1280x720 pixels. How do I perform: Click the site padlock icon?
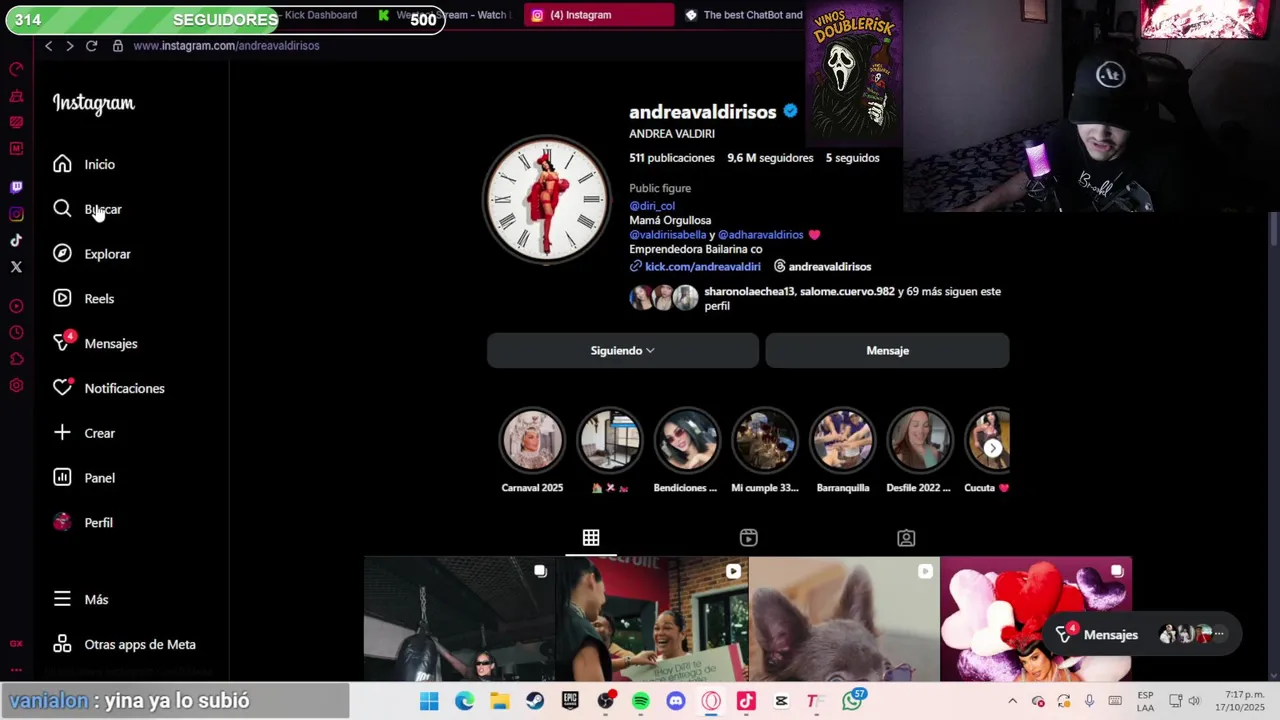[x=118, y=46]
